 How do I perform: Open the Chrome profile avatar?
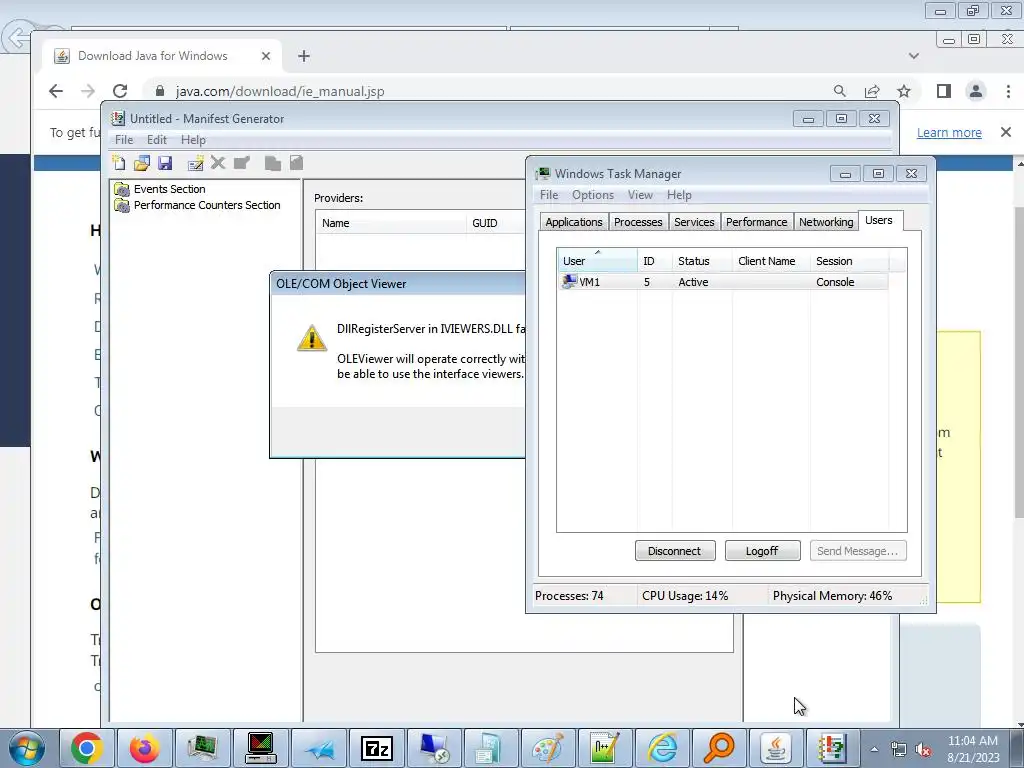coord(976,91)
